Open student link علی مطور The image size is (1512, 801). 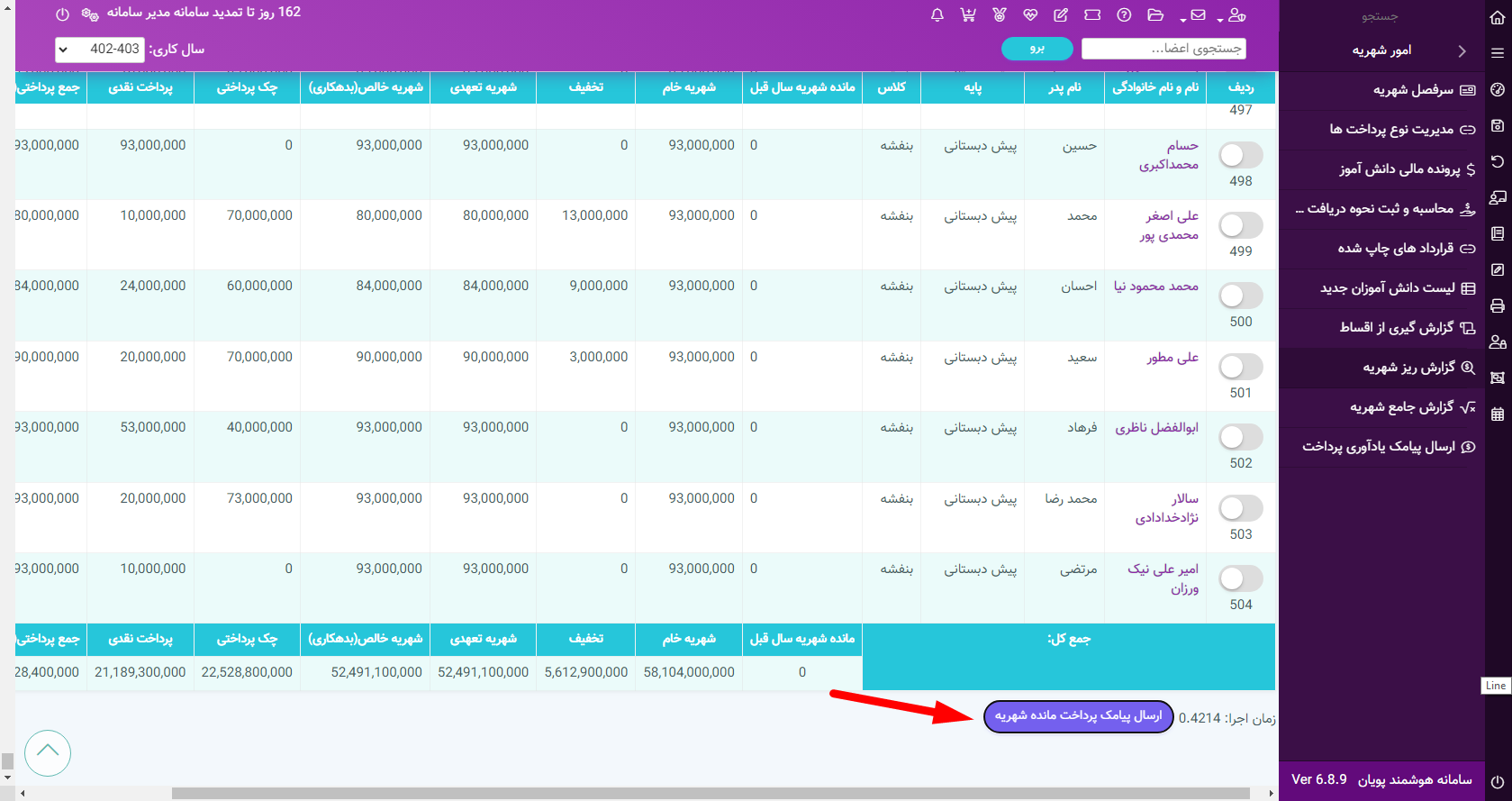point(1172,358)
